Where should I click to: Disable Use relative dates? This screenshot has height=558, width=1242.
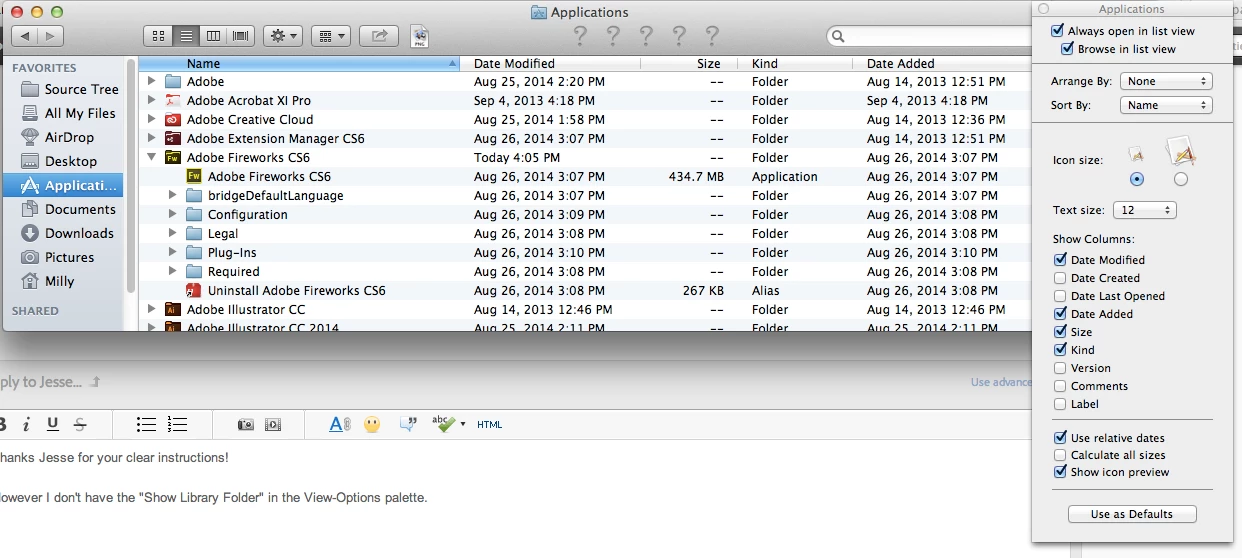coord(1060,438)
